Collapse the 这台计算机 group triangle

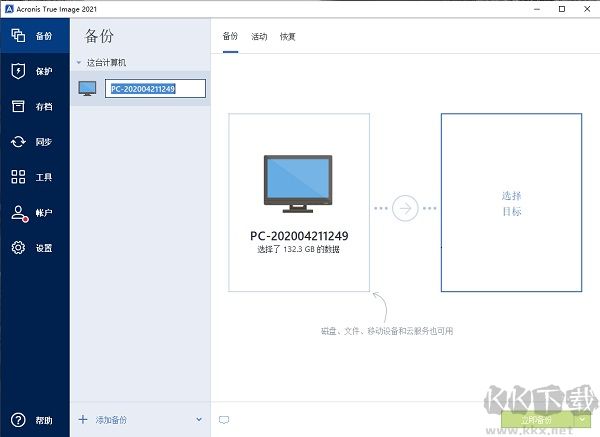coord(79,62)
